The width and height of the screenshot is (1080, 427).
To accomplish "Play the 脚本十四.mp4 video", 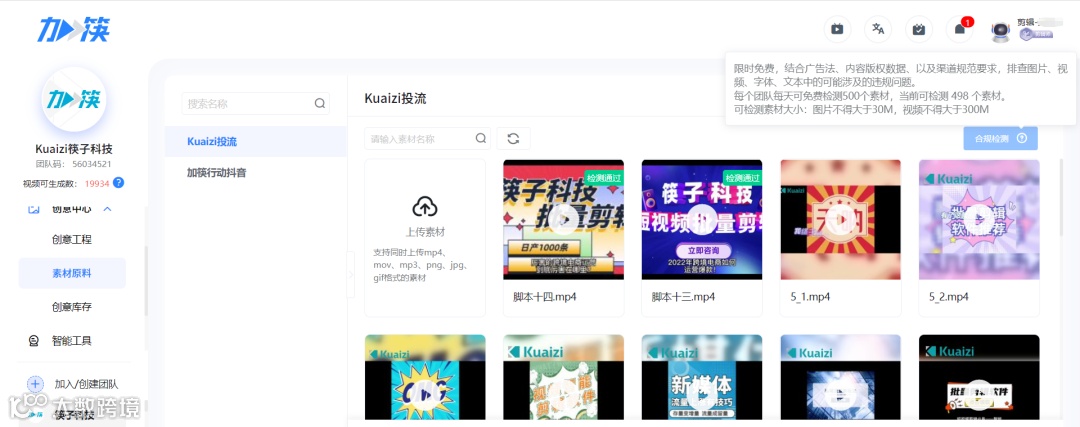I will (563, 220).
